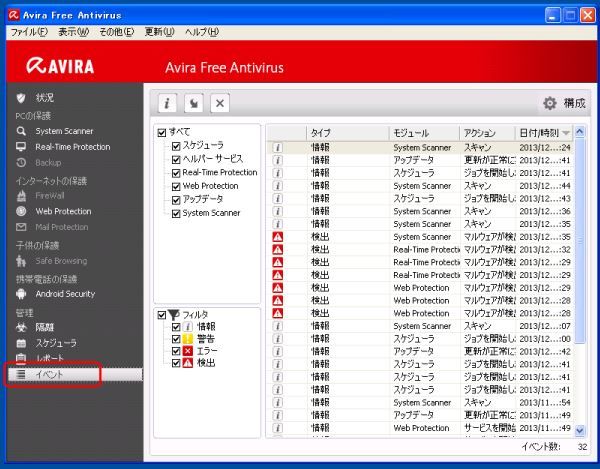The width and height of the screenshot is (600, 469).
Task: Toggle エラー type filter checkbox
Action: pos(176,351)
